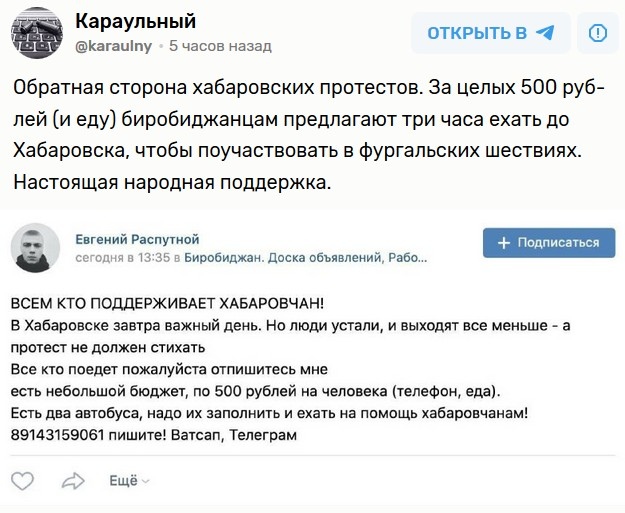Open the '5 часов назад' timestamp
The height and width of the screenshot is (513, 625).
(220, 46)
